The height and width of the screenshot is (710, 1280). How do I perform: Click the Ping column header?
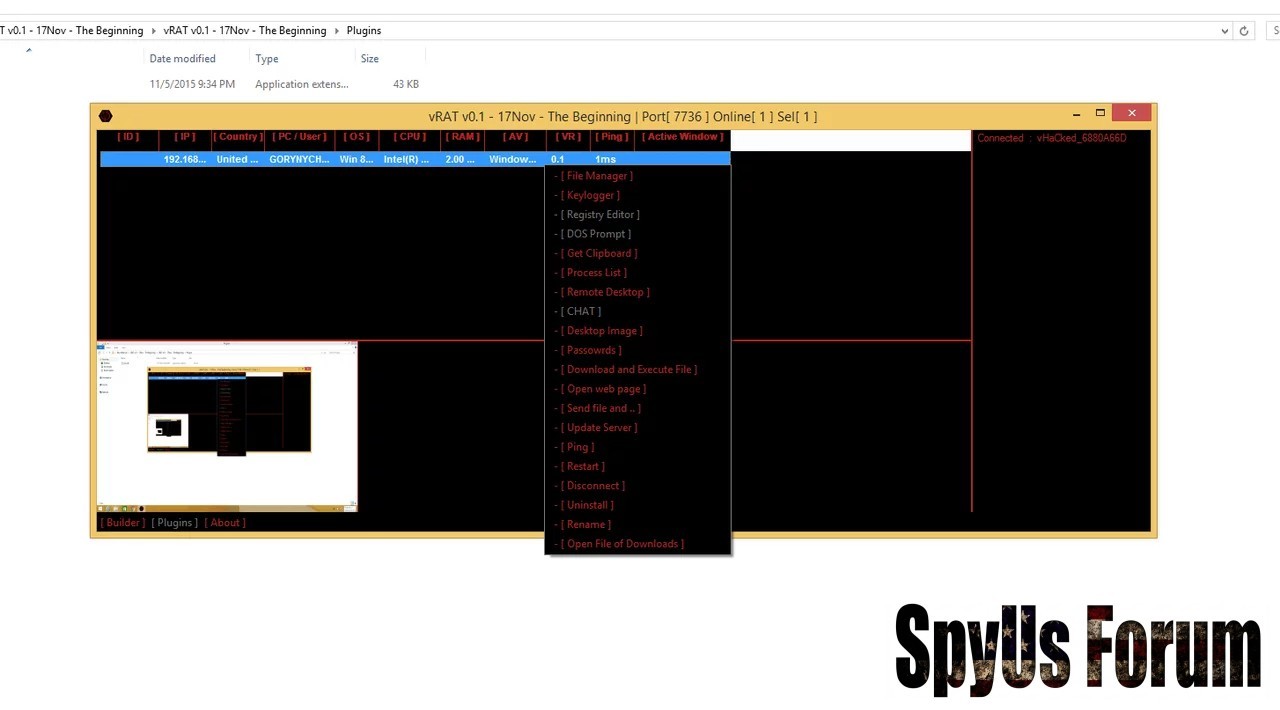611,137
